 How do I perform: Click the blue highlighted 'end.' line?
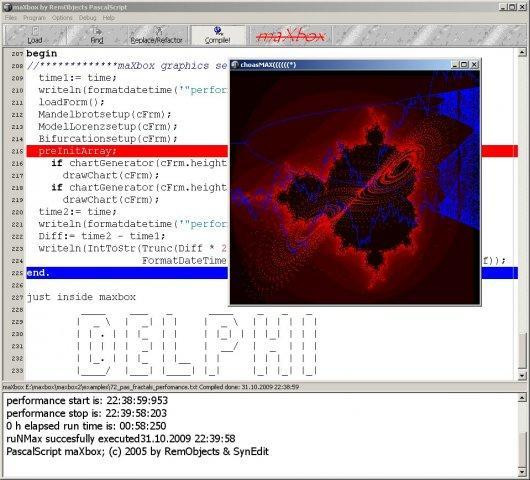[127, 273]
